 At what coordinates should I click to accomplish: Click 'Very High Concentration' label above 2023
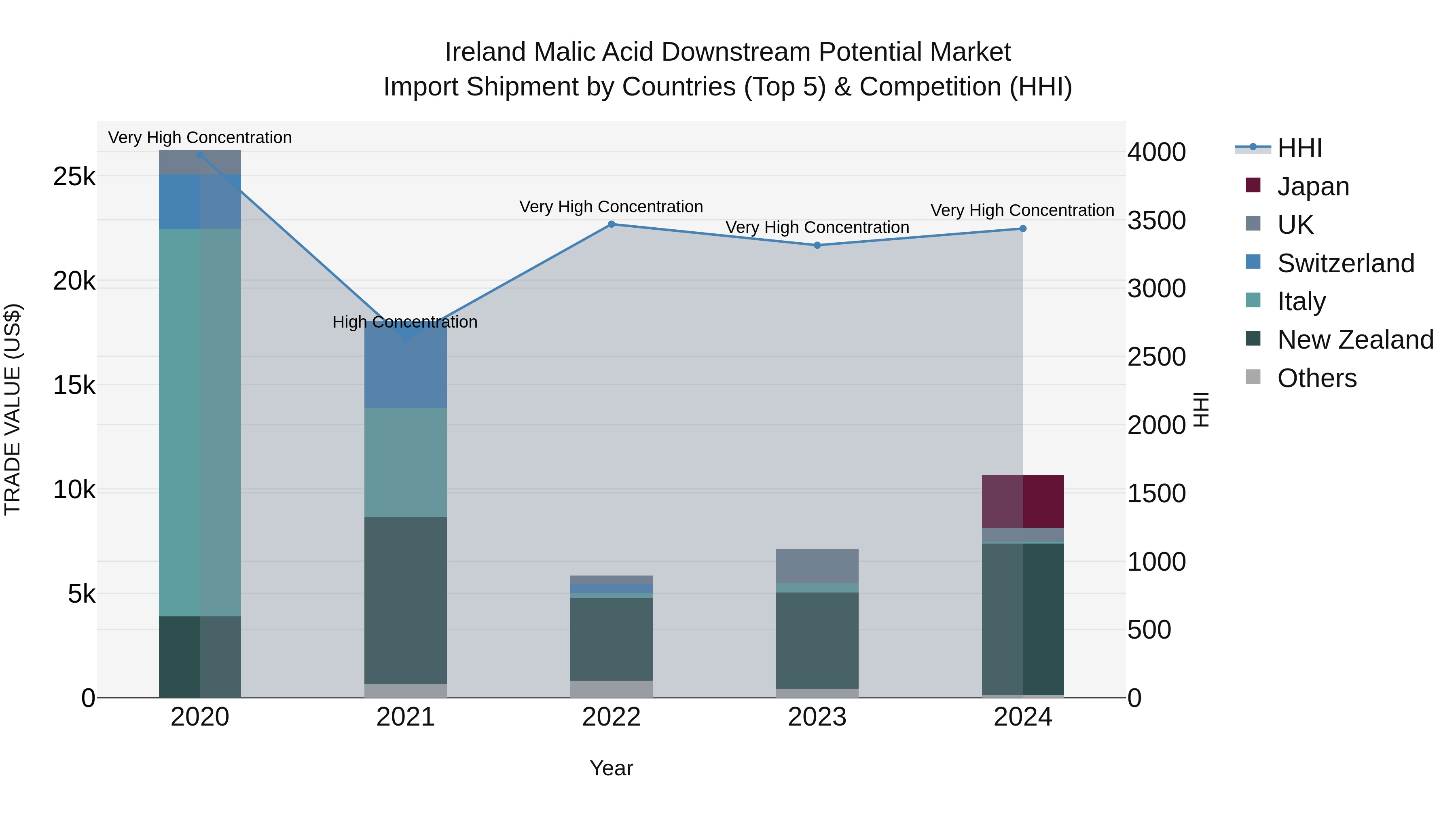[817, 227]
